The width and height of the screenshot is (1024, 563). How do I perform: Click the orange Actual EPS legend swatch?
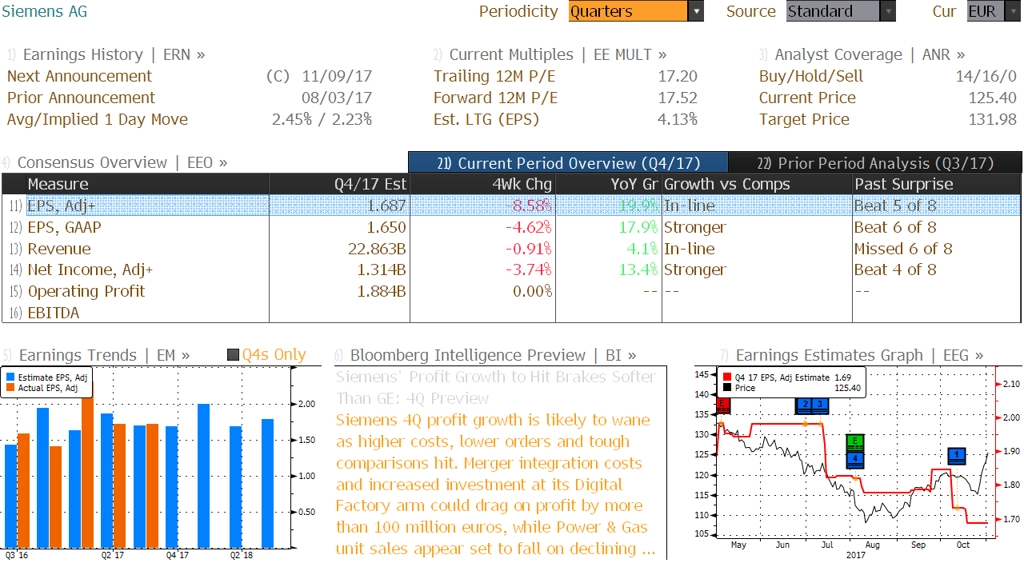point(10,388)
